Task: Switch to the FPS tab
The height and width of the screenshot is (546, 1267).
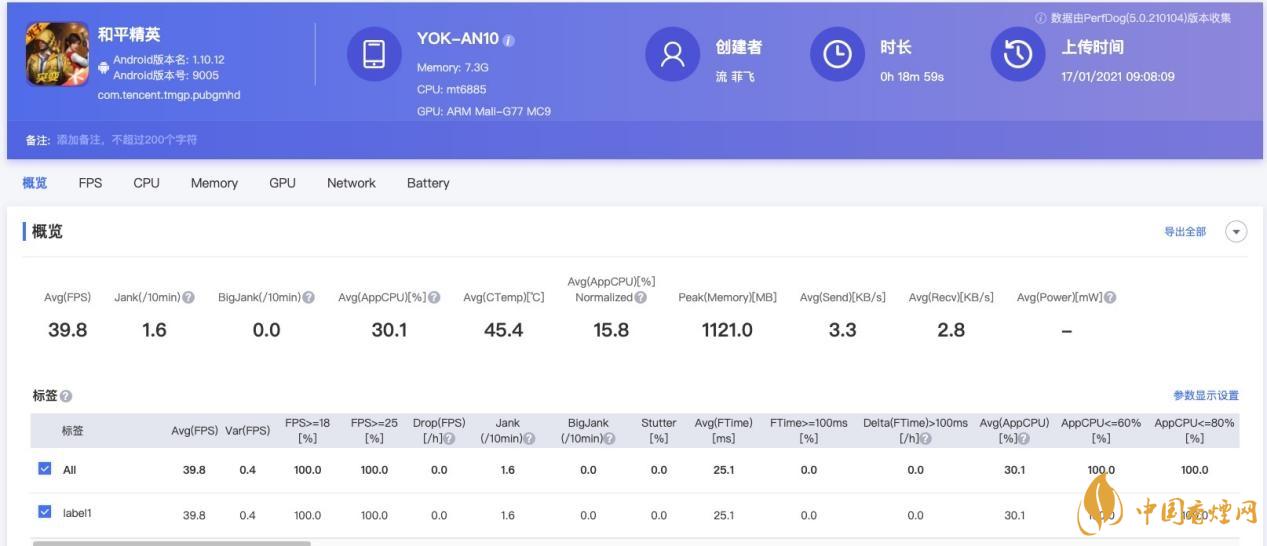Action: click(90, 183)
